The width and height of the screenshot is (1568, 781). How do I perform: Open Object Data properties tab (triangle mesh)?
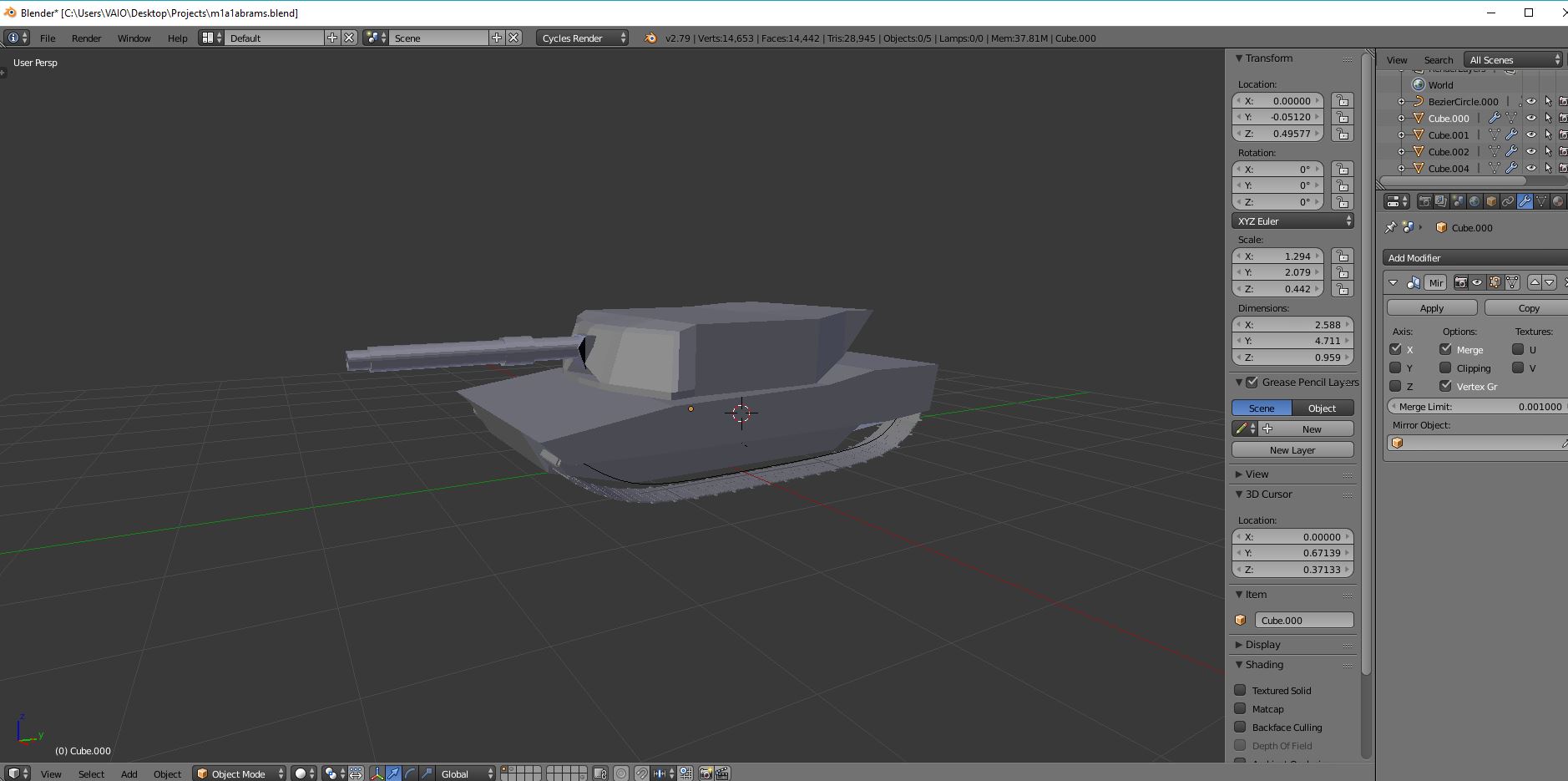[1541, 201]
